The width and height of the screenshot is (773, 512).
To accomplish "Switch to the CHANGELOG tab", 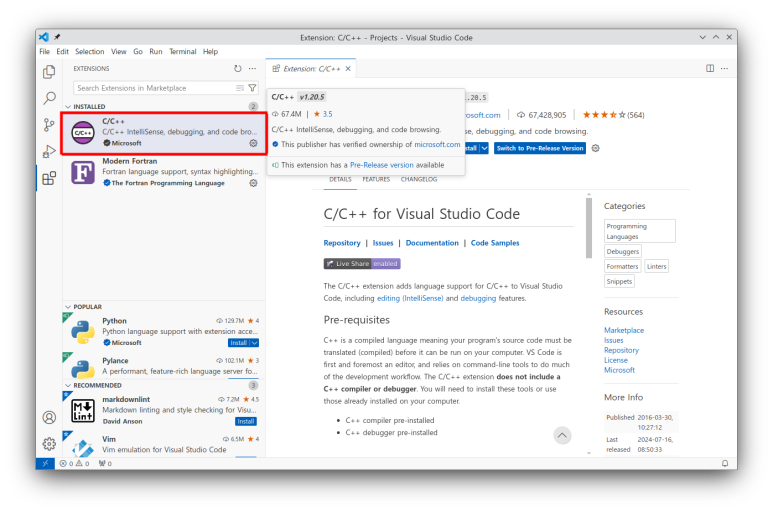I will point(419,179).
